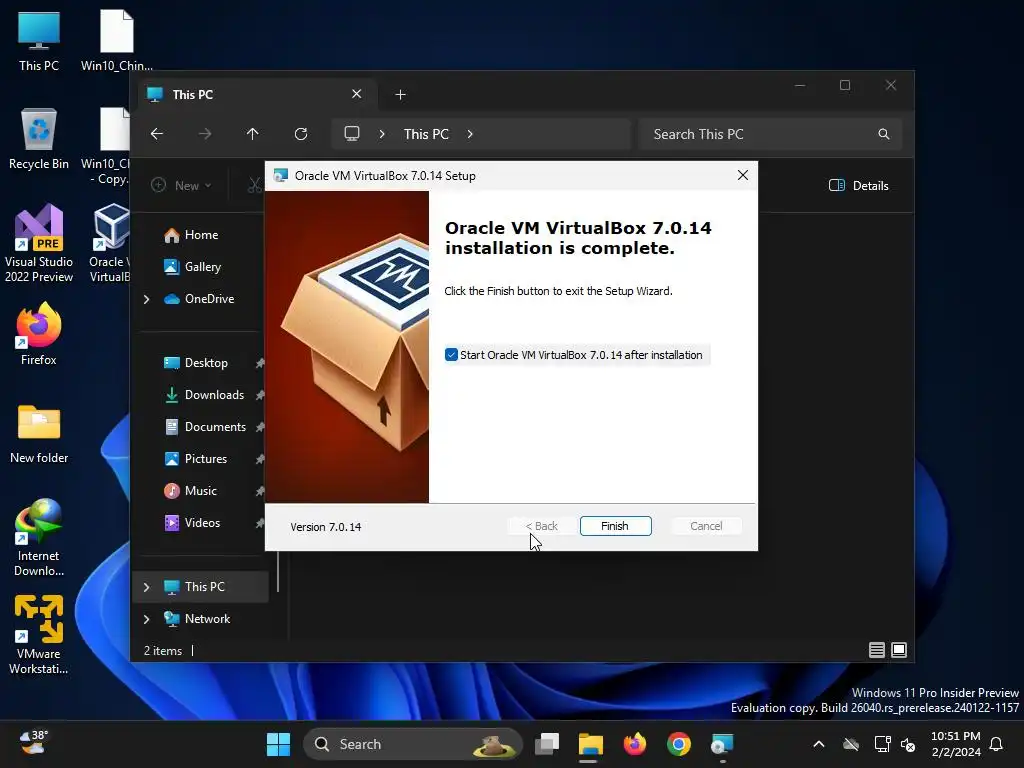
Task: Select Recycle Bin desktop icon
Action: [39, 138]
